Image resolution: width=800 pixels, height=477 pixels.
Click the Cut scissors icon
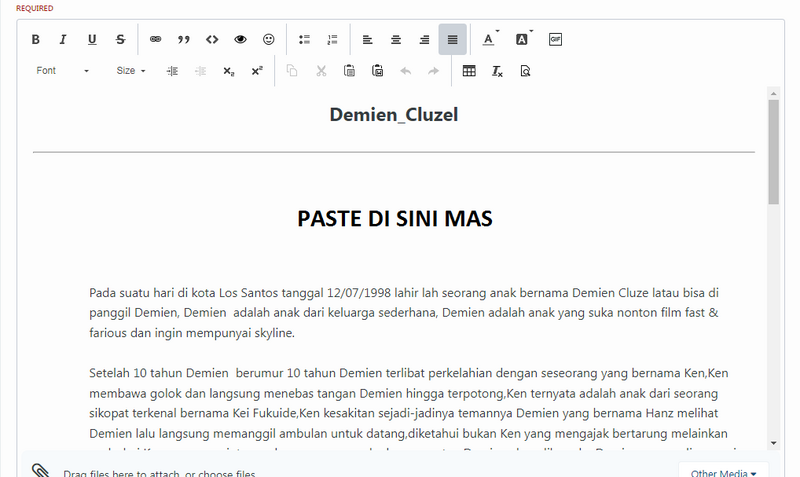(x=321, y=71)
